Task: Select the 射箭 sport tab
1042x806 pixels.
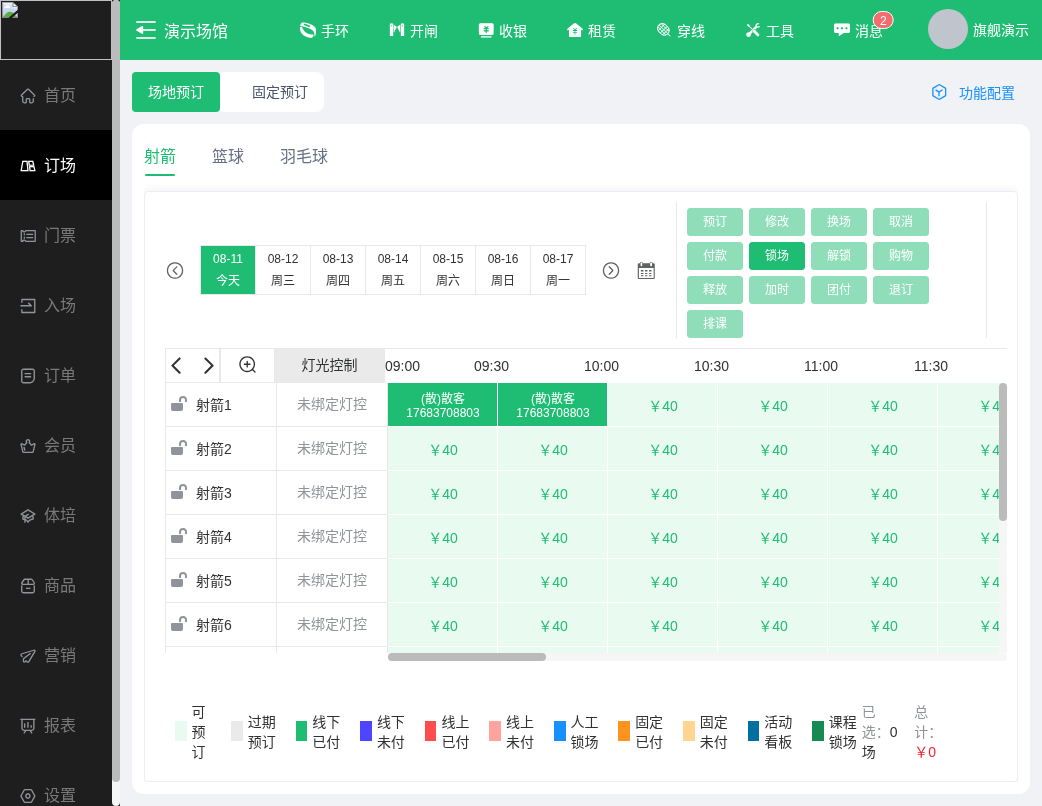Action: point(160,156)
